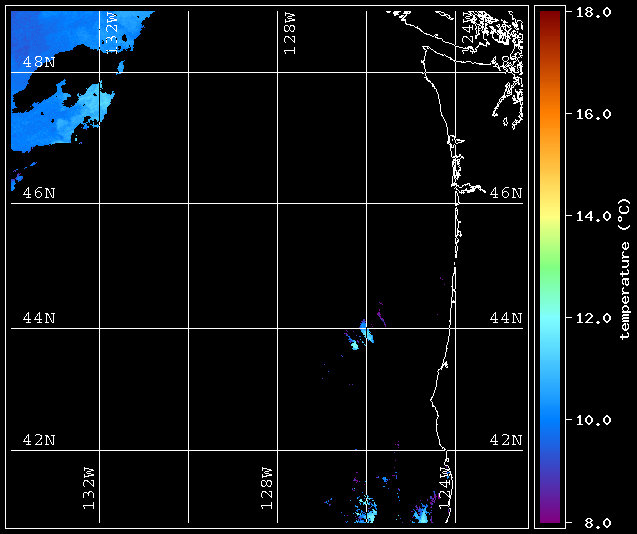Click the right-side 46N latitude label

pos(506,193)
